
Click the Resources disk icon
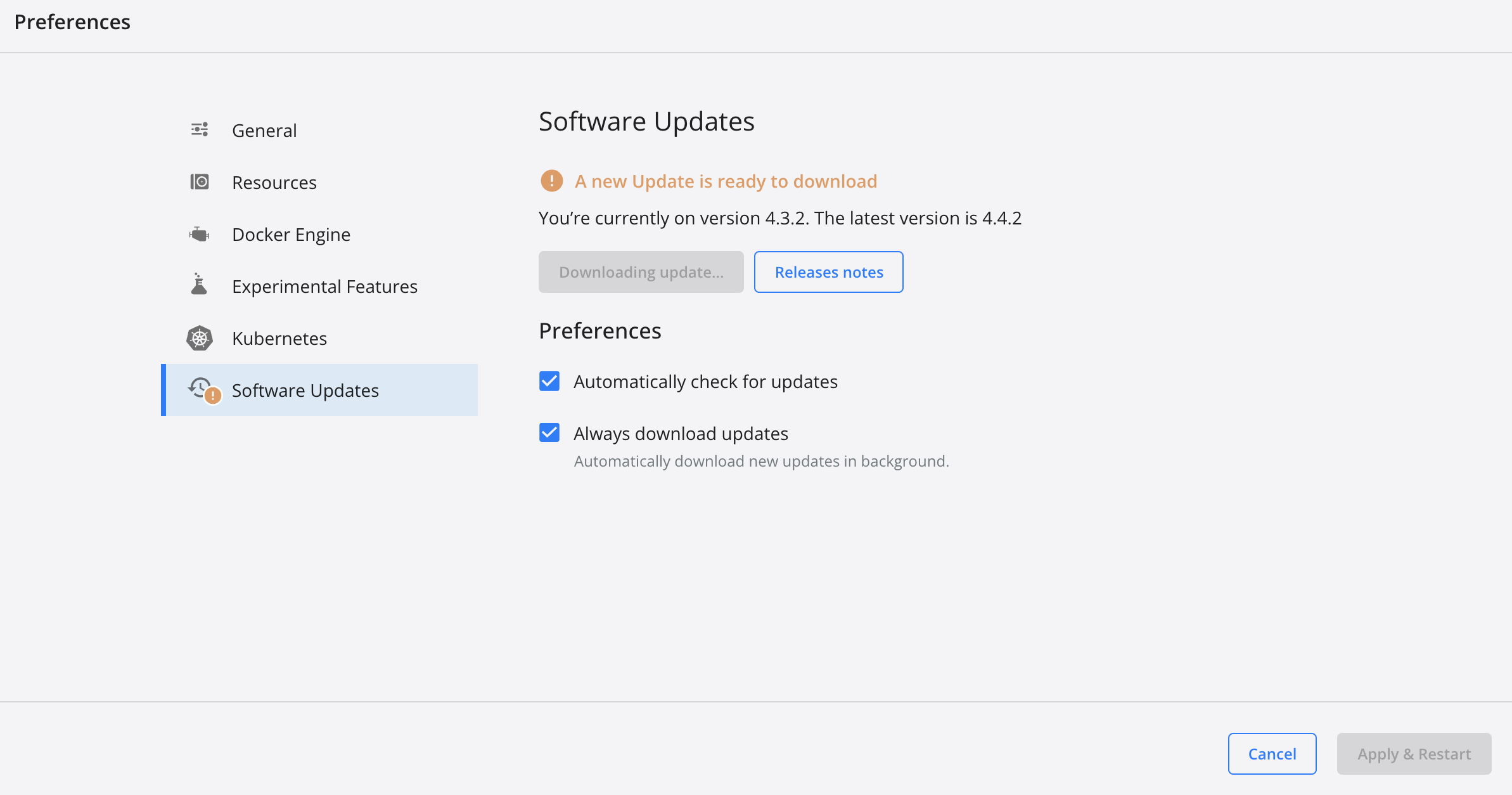[200, 182]
